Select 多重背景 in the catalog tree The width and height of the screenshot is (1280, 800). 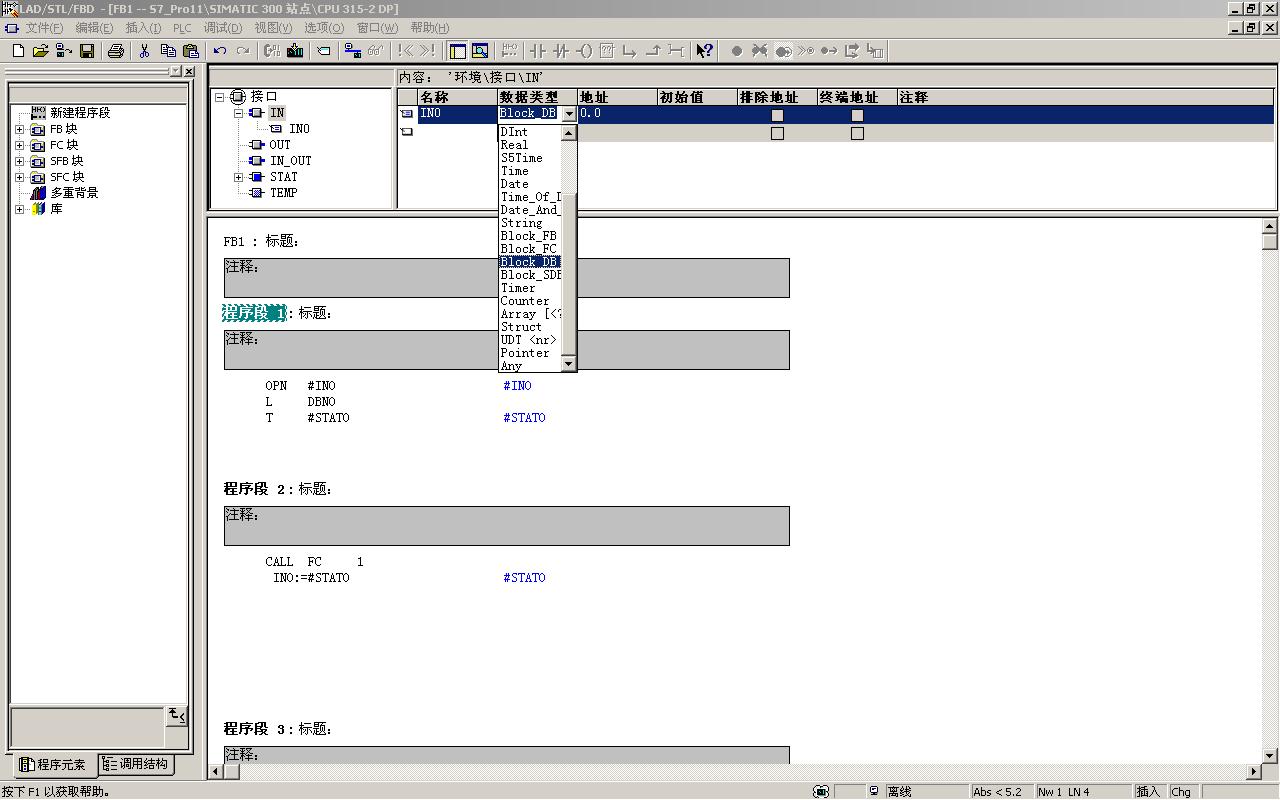pos(74,193)
